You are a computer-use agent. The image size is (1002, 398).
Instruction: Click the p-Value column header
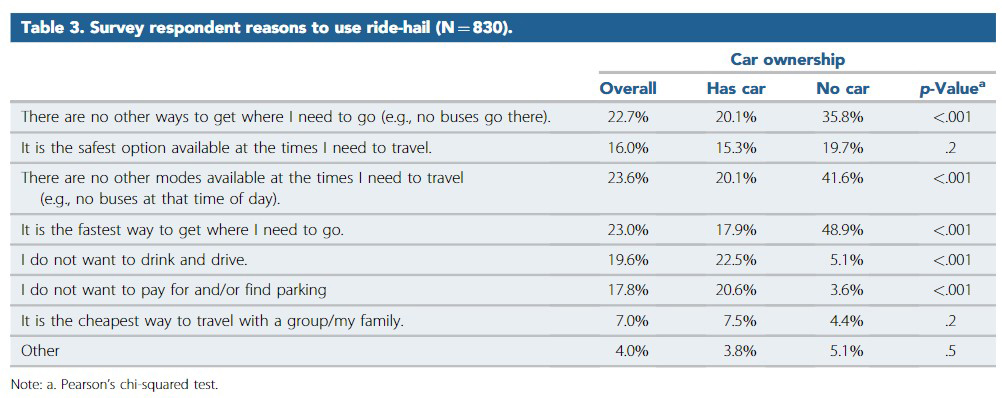point(950,89)
